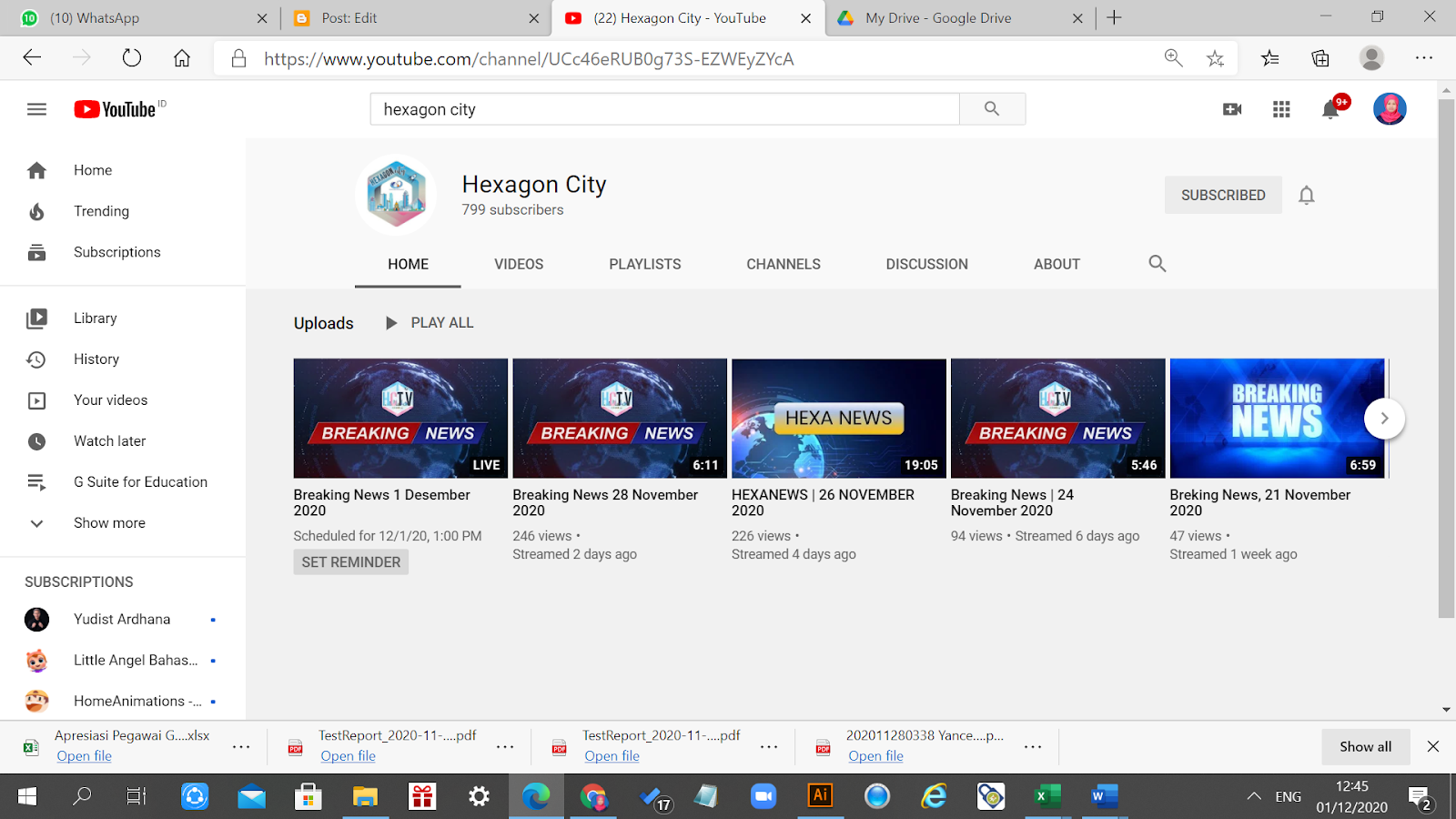Click SET REMINDER button
The width and height of the screenshot is (1456, 819).
(x=350, y=562)
